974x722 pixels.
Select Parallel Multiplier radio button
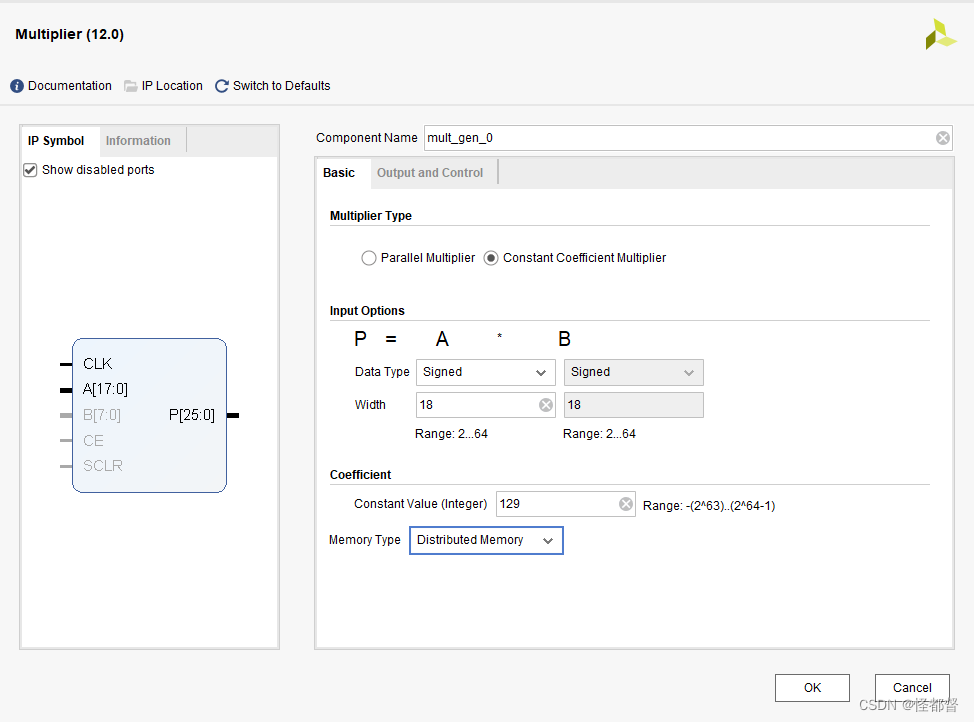pos(368,258)
